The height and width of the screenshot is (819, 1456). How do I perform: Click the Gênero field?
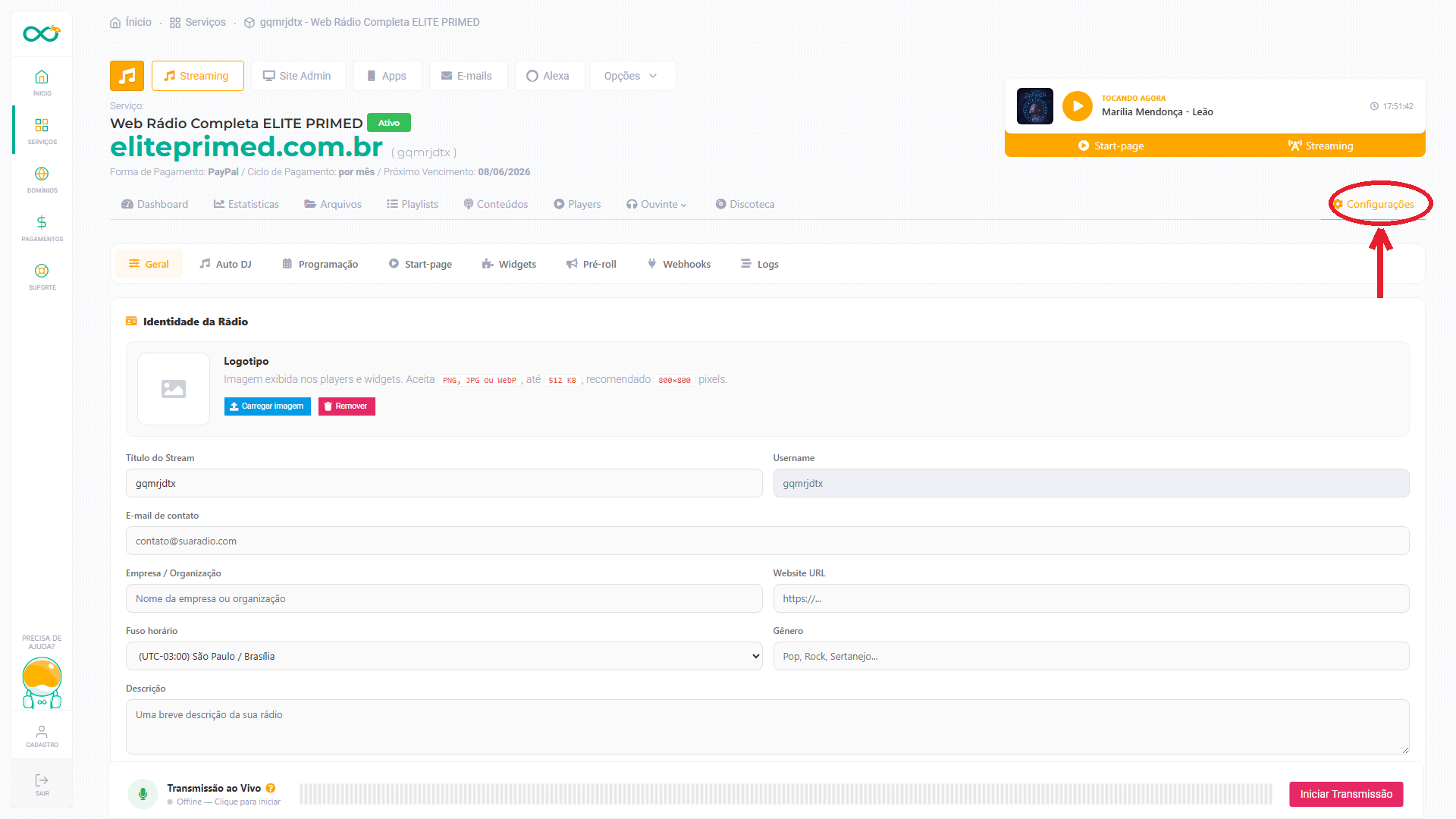pyautogui.click(x=1091, y=656)
